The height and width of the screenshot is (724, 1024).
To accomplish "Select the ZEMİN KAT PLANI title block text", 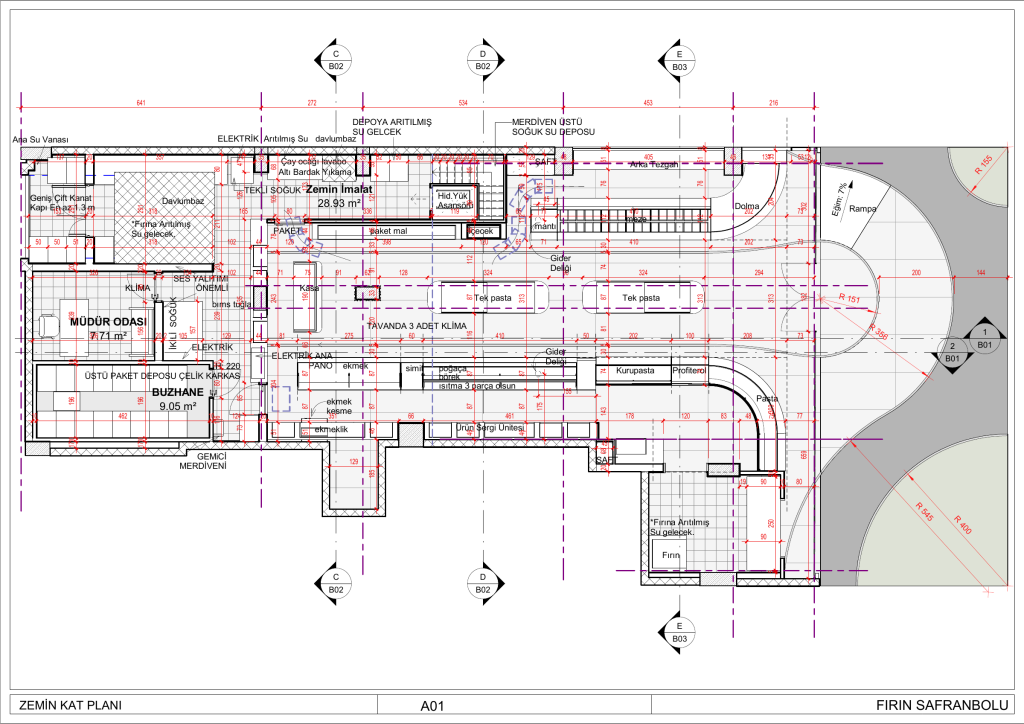I will (71, 705).
